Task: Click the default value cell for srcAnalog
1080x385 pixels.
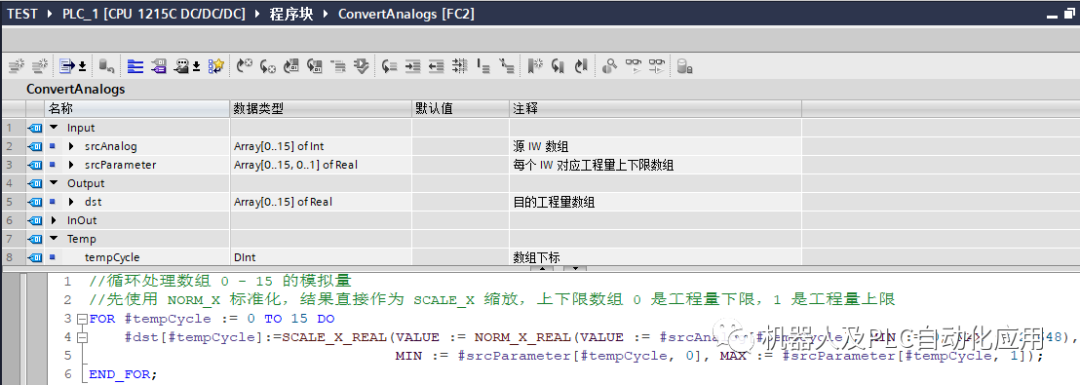Action: [x=460, y=146]
